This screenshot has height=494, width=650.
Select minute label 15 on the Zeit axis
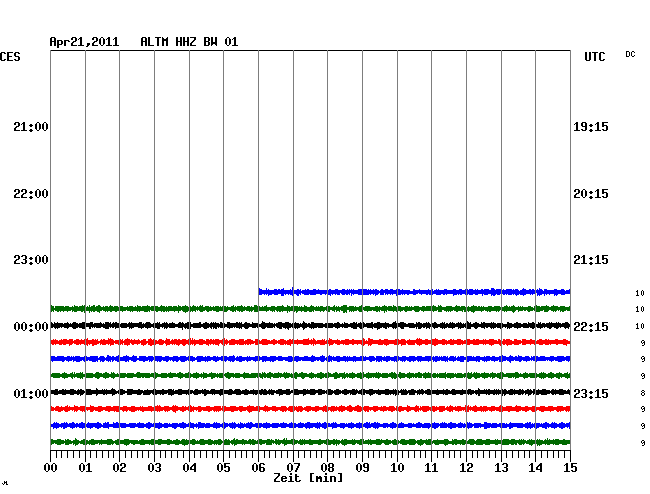[570, 468]
